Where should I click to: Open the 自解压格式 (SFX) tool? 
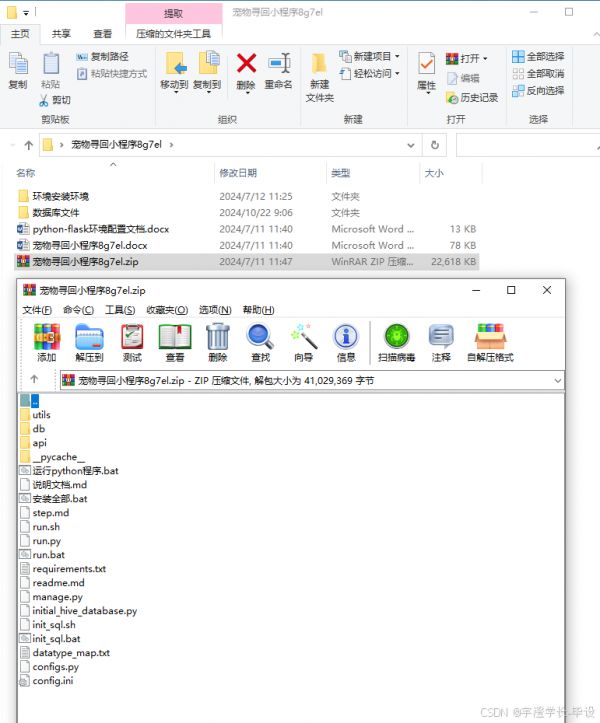point(490,342)
